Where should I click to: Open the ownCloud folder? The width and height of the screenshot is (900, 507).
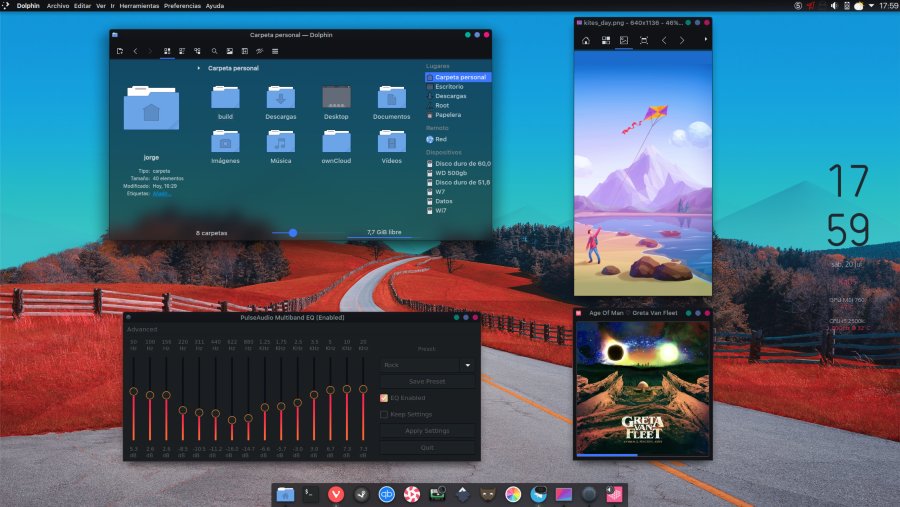point(336,146)
